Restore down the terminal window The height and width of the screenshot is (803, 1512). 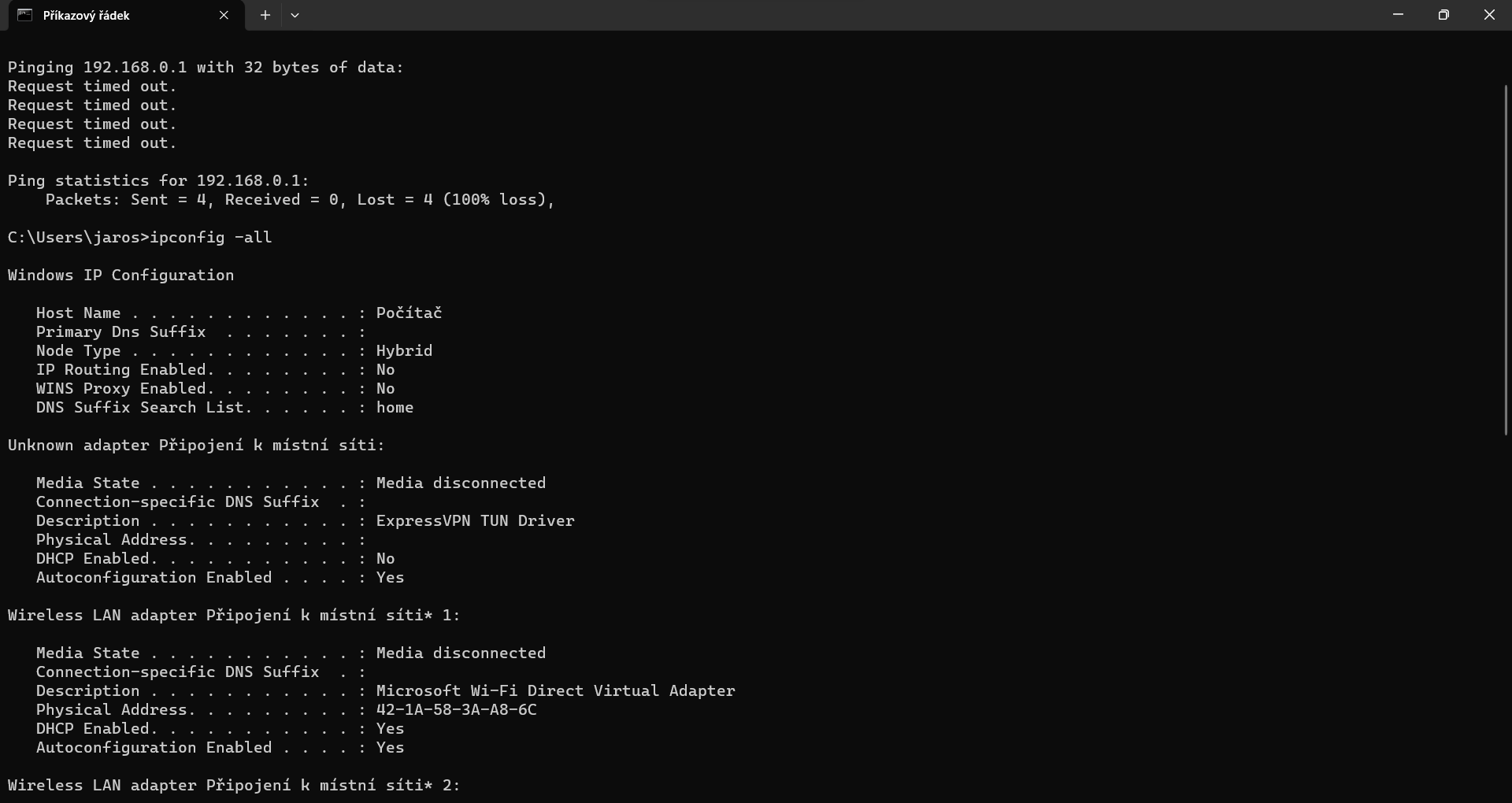click(x=1443, y=15)
